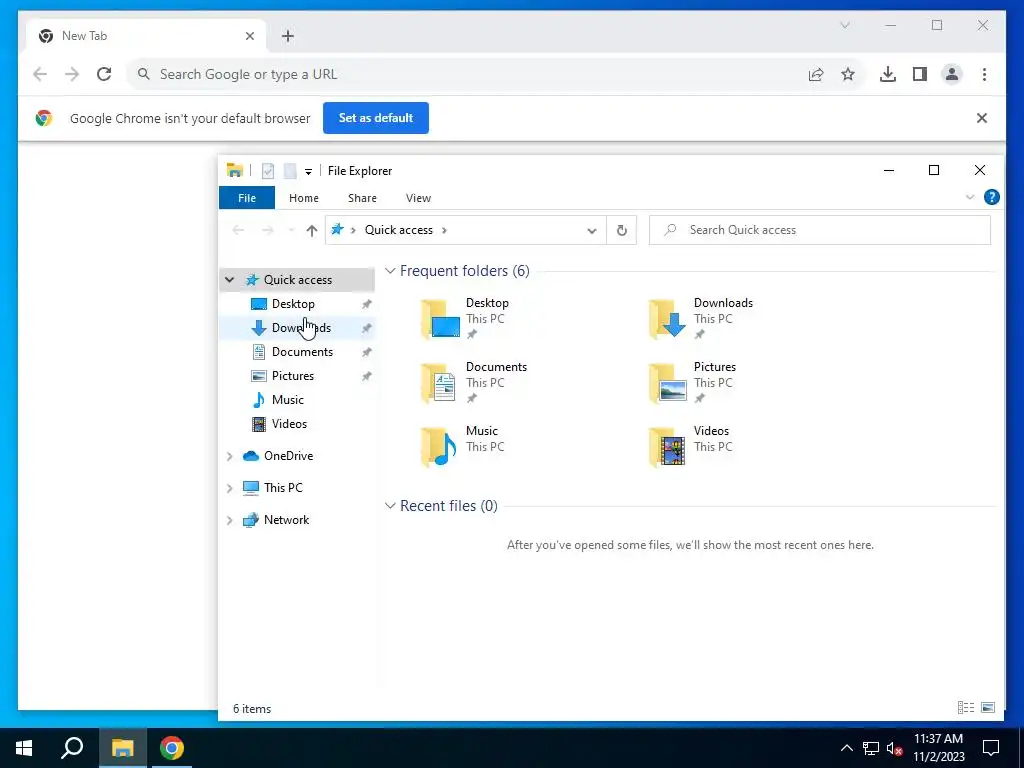The height and width of the screenshot is (768, 1024).
Task: Expand Quick access breadcrumb arrow
Action: [x=445, y=230]
